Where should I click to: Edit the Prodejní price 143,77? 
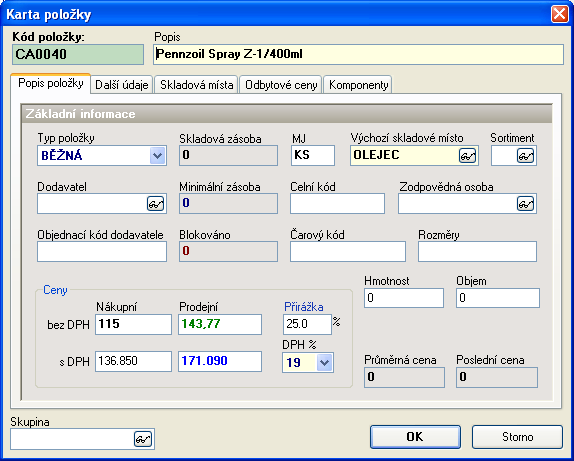coord(220,324)
